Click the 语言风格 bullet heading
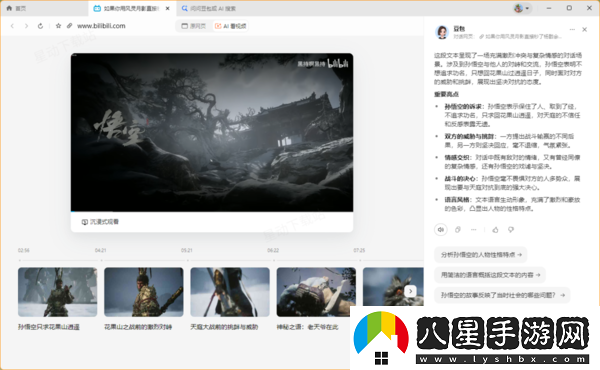The height and width of the screenshot is (370, 600). [457, 199]
